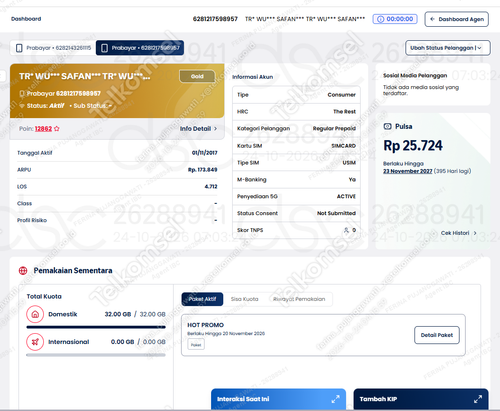Open Ubah Status Pelanggan dropdown
Screen dimensions: 500x411
[x=448, y=48]
